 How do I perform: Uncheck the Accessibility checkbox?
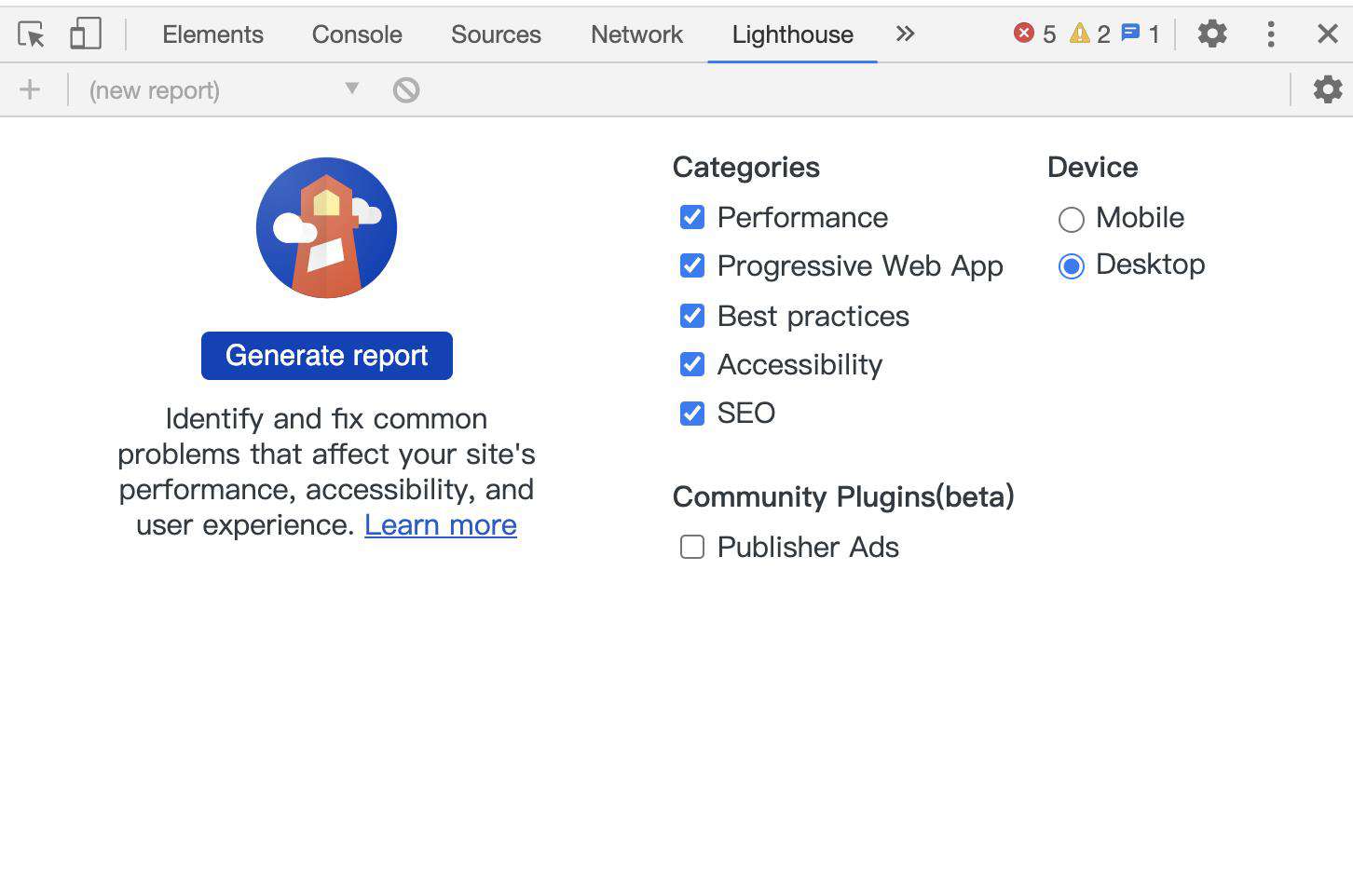(692, 364)
